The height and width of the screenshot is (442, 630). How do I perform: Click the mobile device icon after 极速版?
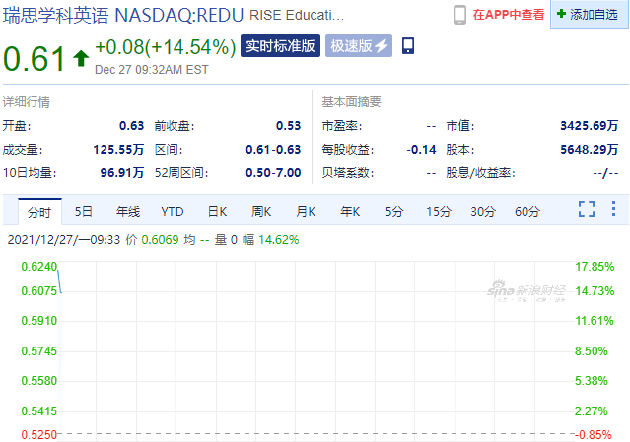(x=408, y=45)
